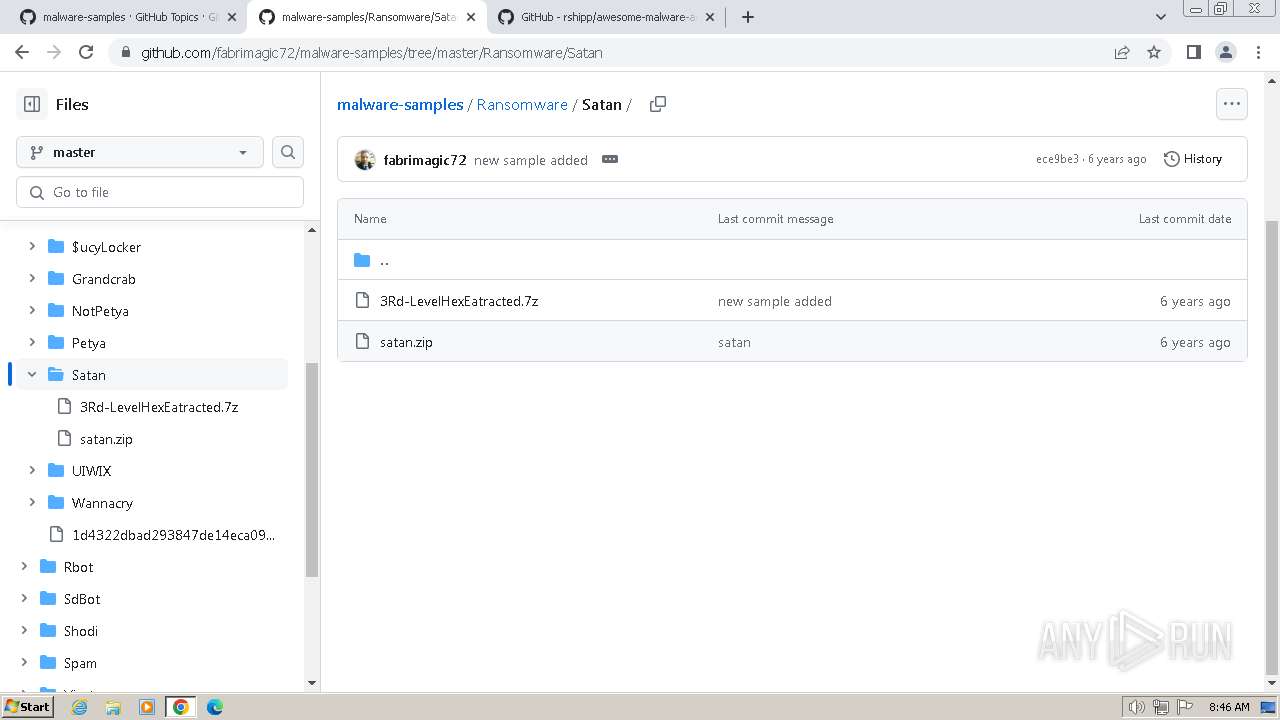Viewport: 1280px width, 720px height.
Task: Select $ucyLocker folder in tree
Action: pos(106,247)
